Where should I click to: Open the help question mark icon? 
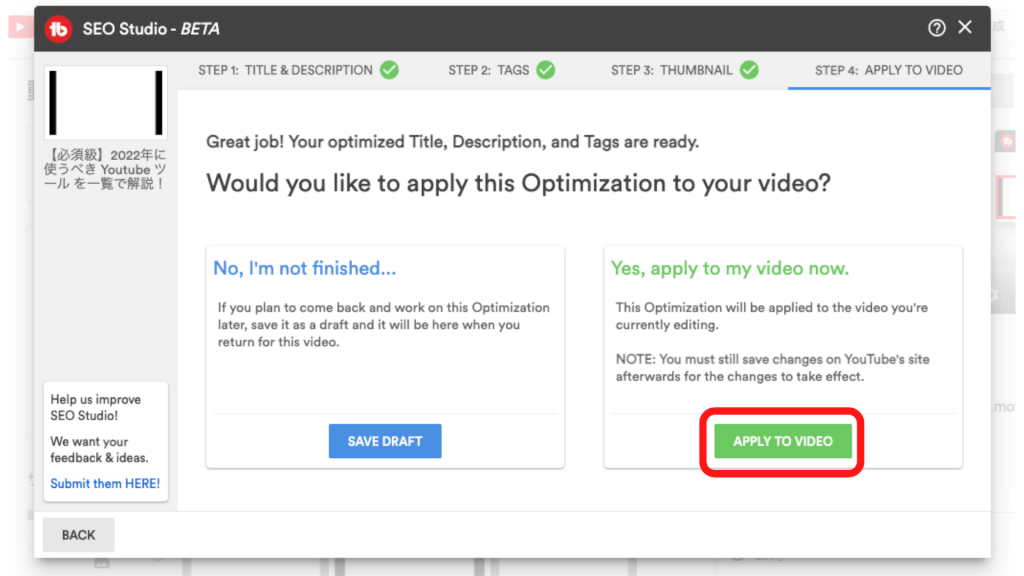936,28
